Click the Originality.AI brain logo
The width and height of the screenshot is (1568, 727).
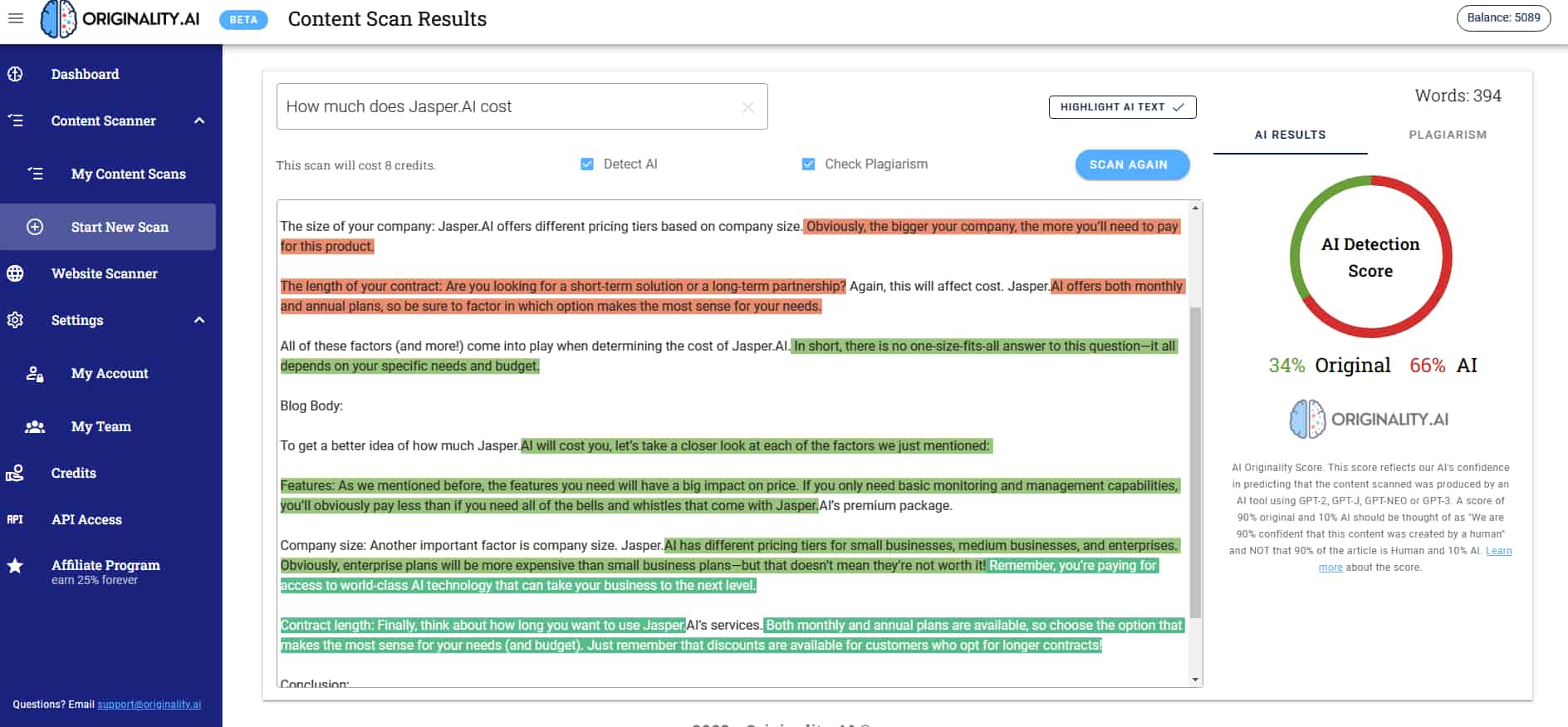click(x=58, y=18)
